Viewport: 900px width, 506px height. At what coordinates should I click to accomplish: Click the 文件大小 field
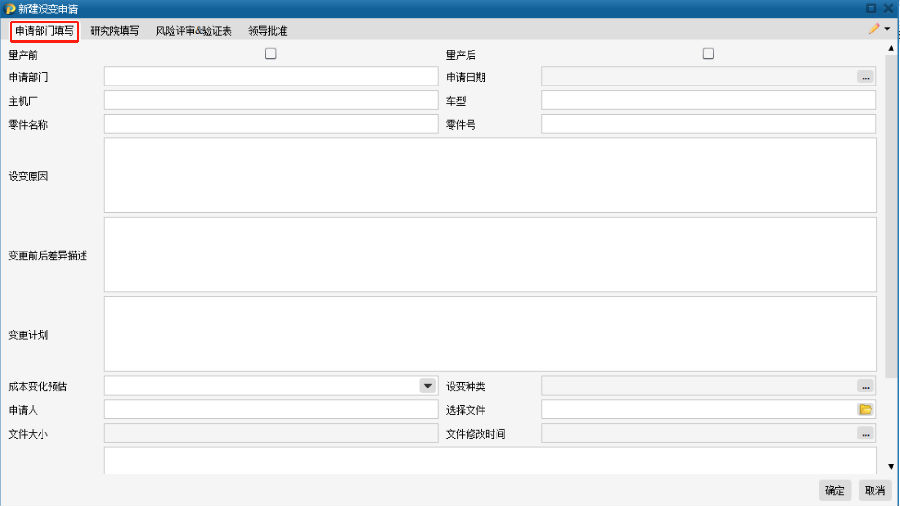pyautogui.click(x=271, y=434)
